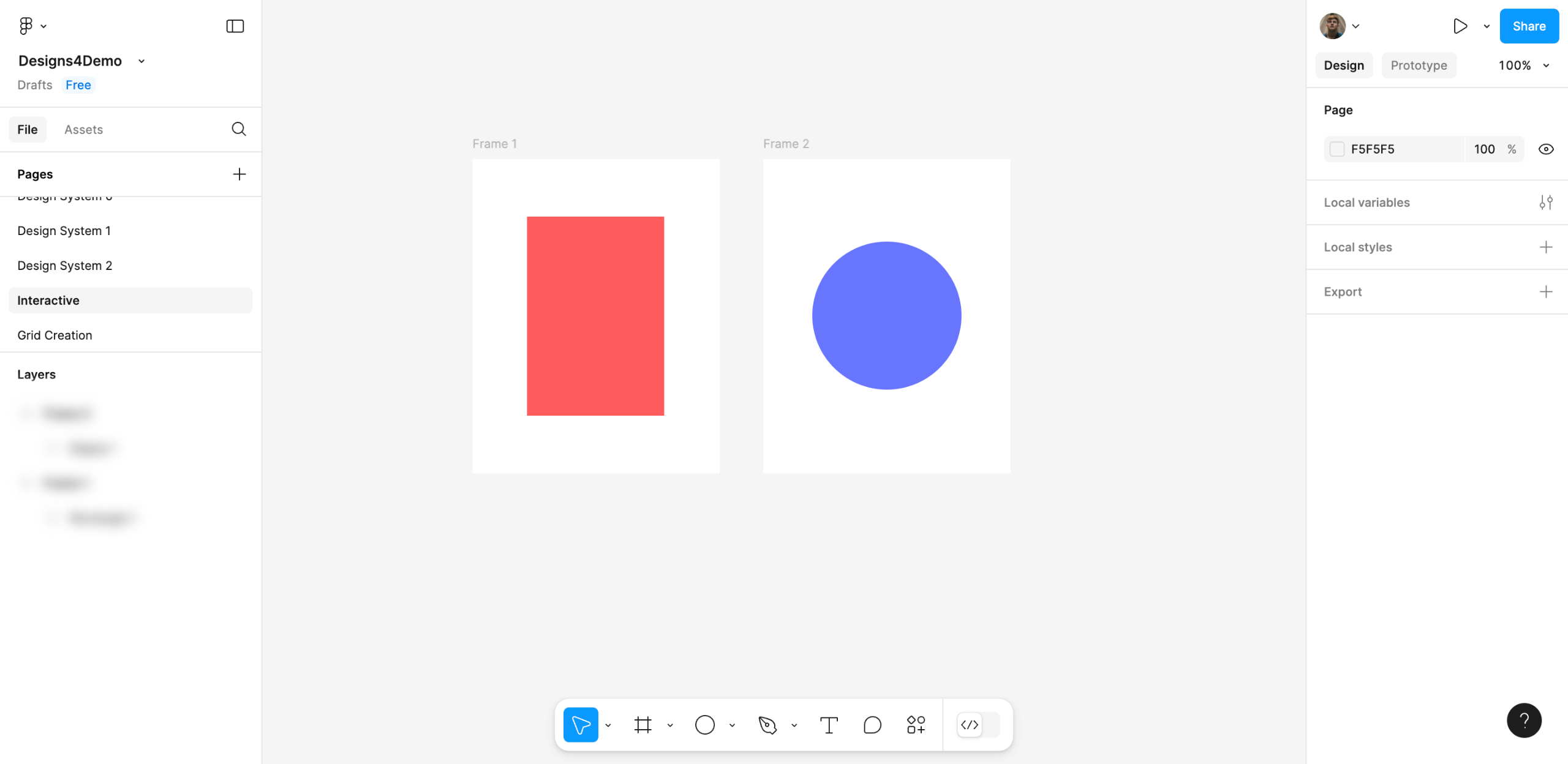Select the Frame tool in toolbar
The height and width of the screenshot is (764, 1568).
pyautogui.click(x=643, y=725)
